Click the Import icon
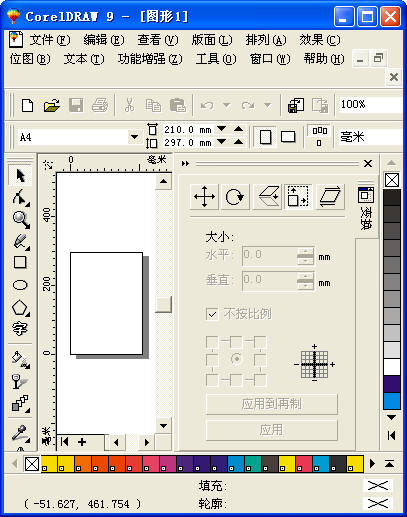407x517 pixels. 296,105
